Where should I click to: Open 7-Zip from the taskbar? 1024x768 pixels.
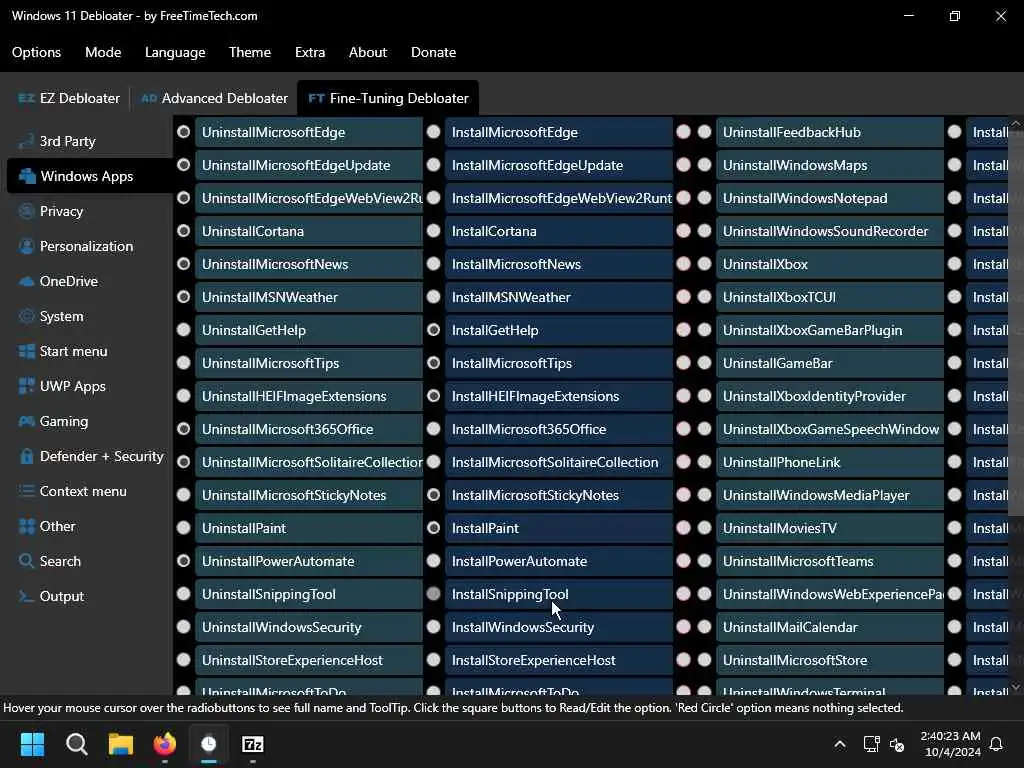coord(253,744)
